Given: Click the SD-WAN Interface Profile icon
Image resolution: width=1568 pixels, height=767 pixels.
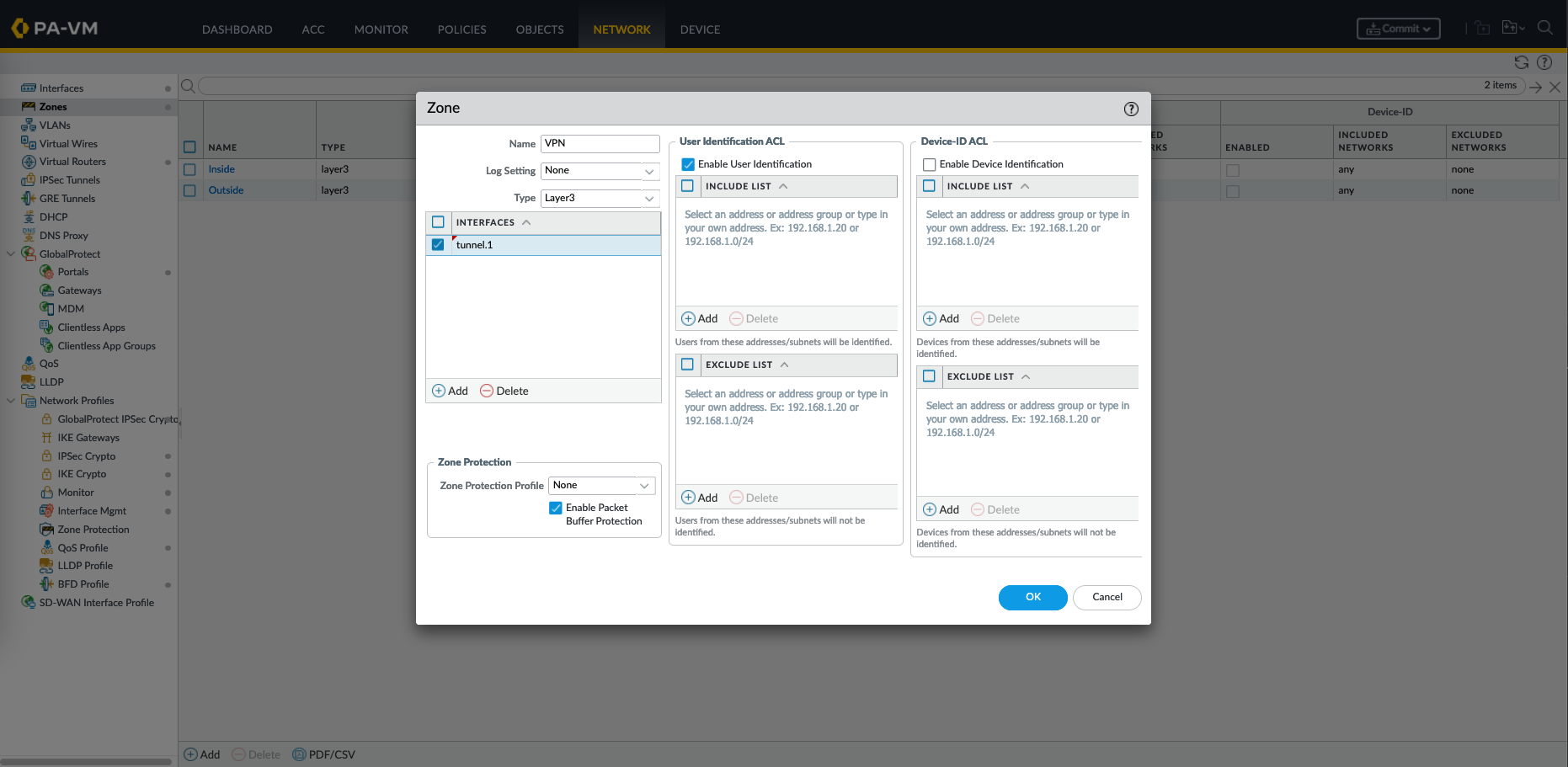Looking at the screenshot, I should coord(29,603).
